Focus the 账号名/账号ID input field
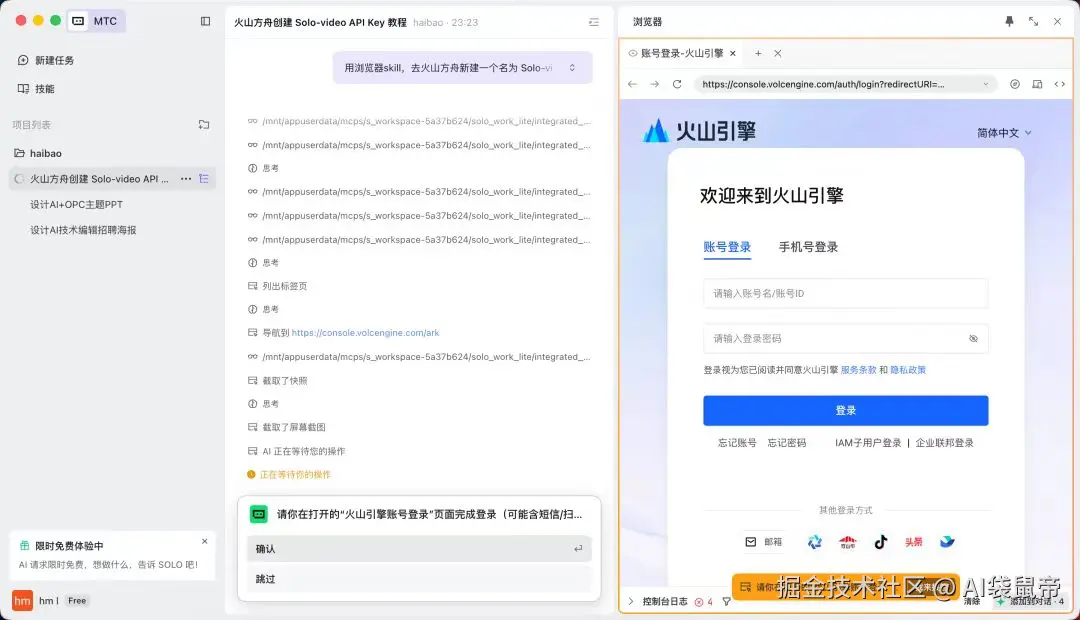This screenshot has width=1080, height=620. [846, 293]
